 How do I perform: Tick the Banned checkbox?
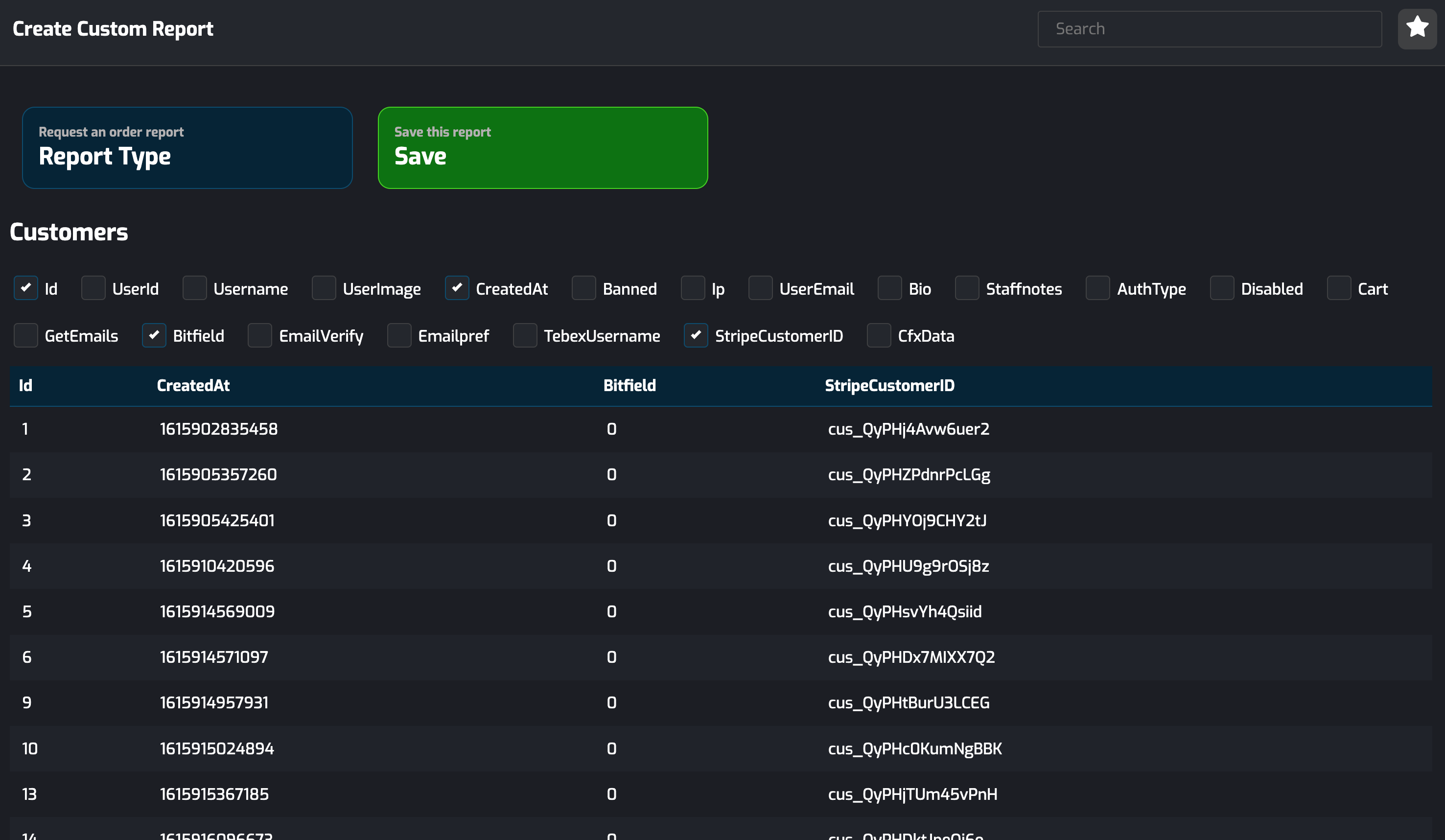(x=583, y=288)
